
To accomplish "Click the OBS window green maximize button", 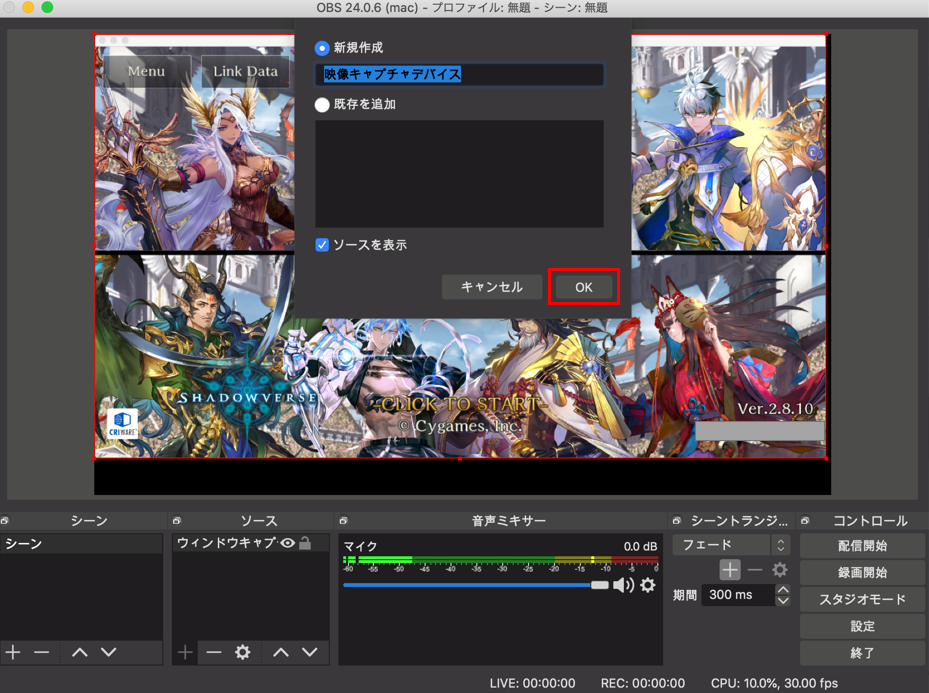I will tap(47, 7).
